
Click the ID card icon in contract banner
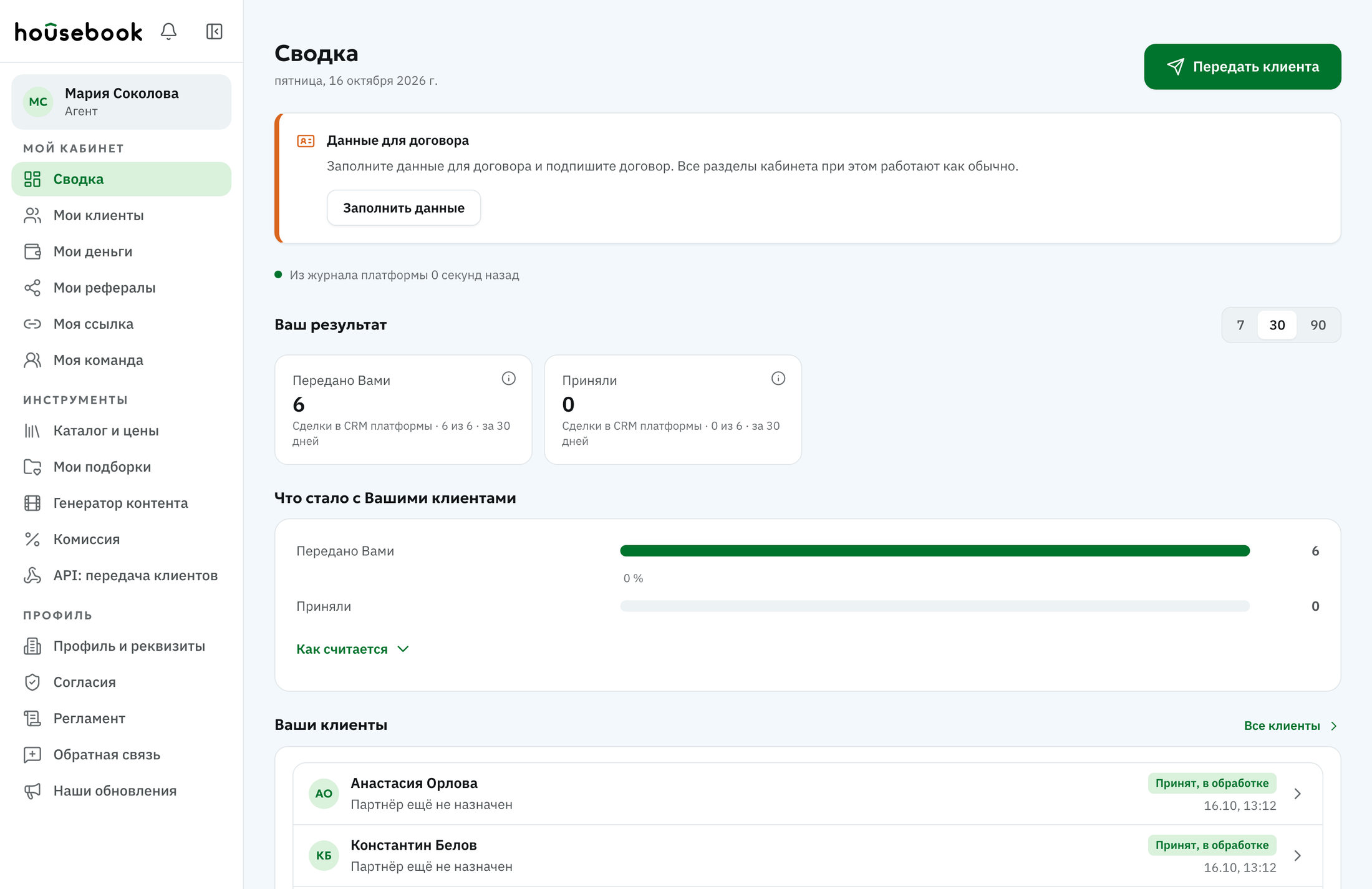306,141
